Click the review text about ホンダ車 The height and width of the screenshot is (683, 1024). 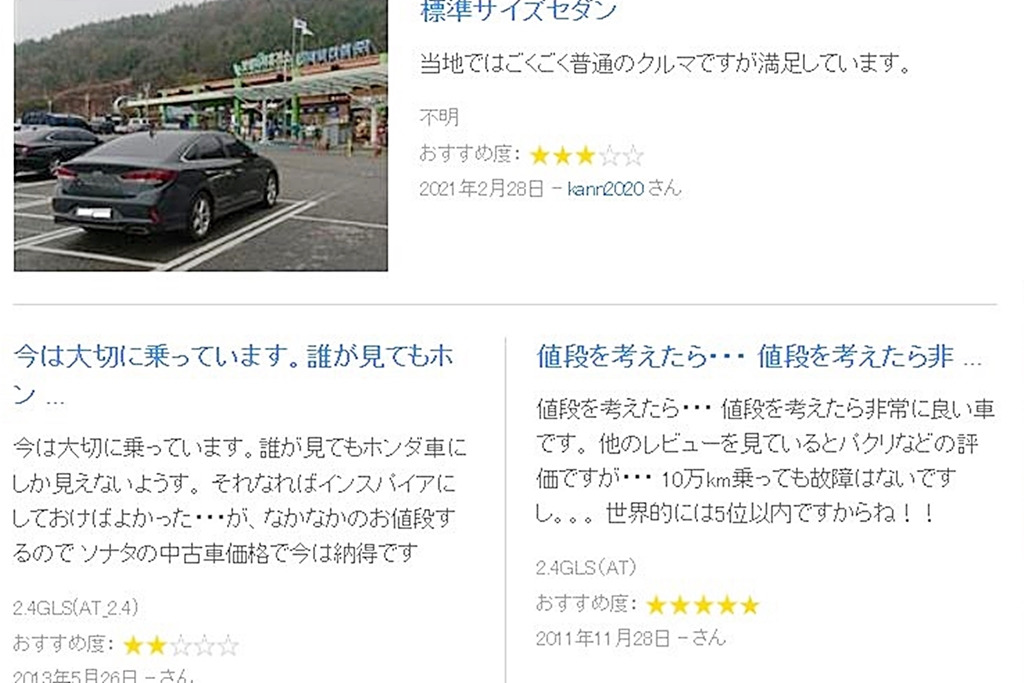240,501
